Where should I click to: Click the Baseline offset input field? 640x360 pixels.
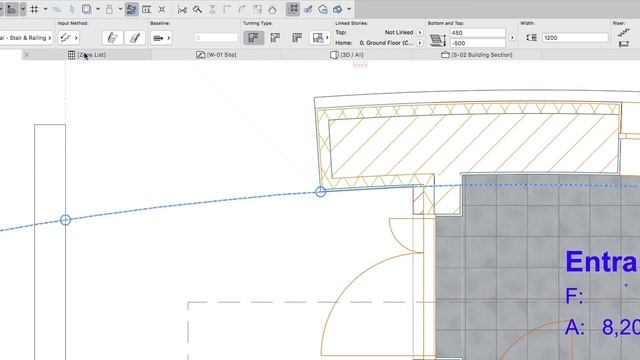pos(216,38)
